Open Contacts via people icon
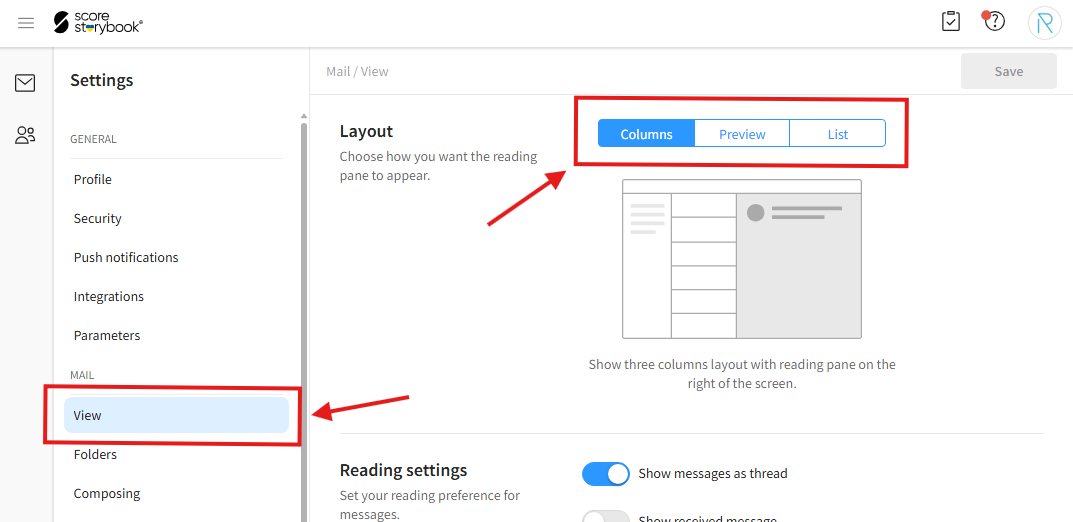Viewport: 1073px width, 522px height. click(x=25, y=135)
